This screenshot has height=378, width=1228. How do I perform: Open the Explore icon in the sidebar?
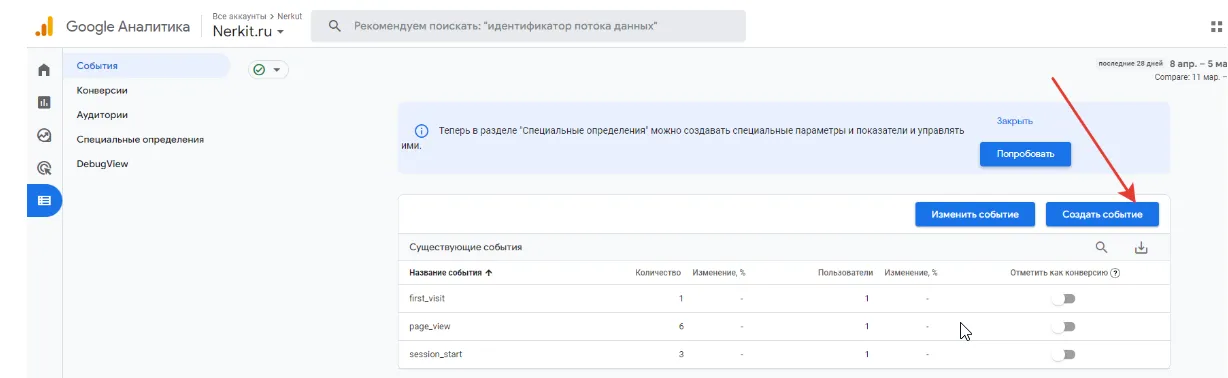click(44, 135)
